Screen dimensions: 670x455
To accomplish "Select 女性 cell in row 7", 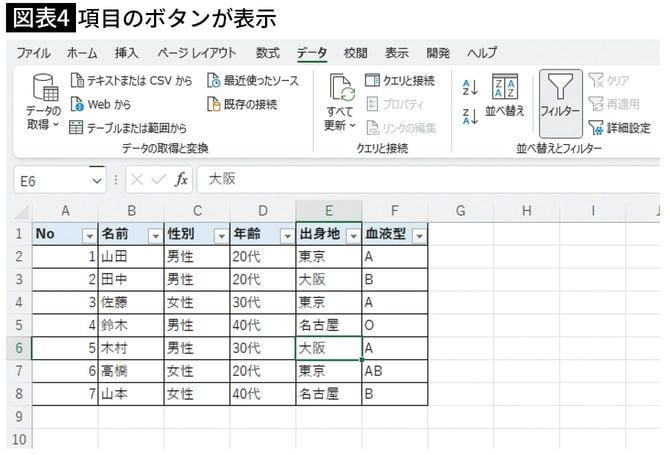I will [197, 371].
